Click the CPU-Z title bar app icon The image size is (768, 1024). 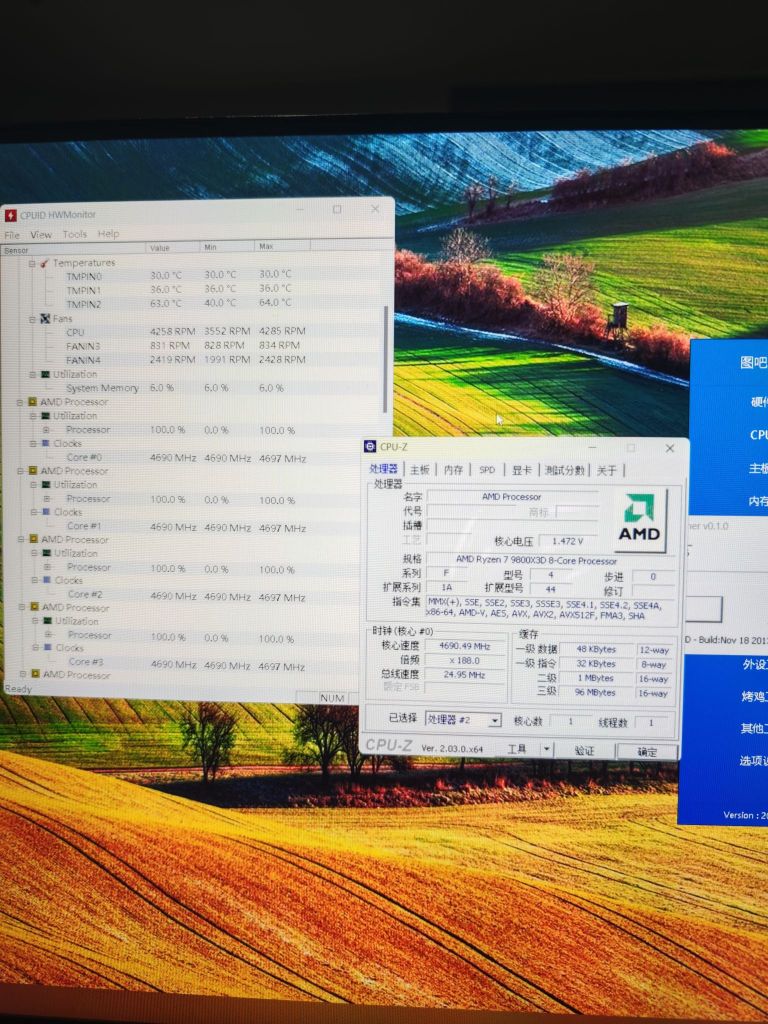pyautogui.click(x=370, y=447)
